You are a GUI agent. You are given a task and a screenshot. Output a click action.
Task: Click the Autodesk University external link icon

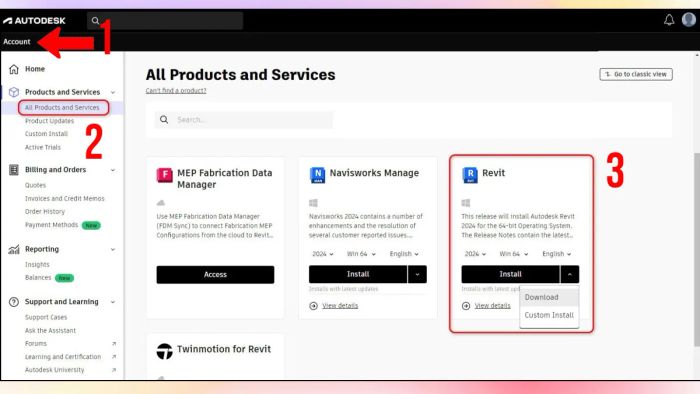(x=114, y=370)
